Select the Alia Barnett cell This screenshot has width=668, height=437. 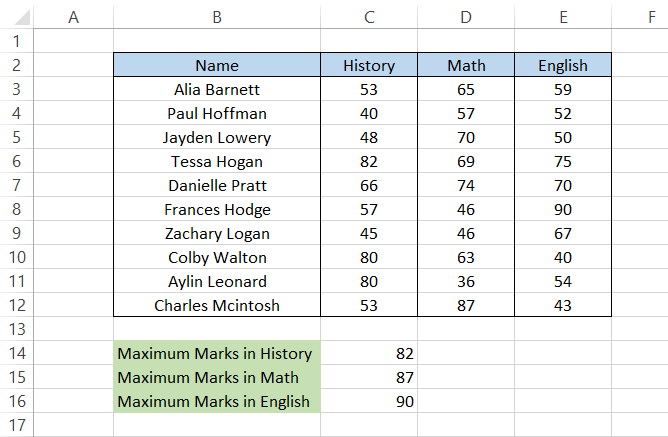coord(217,89)
